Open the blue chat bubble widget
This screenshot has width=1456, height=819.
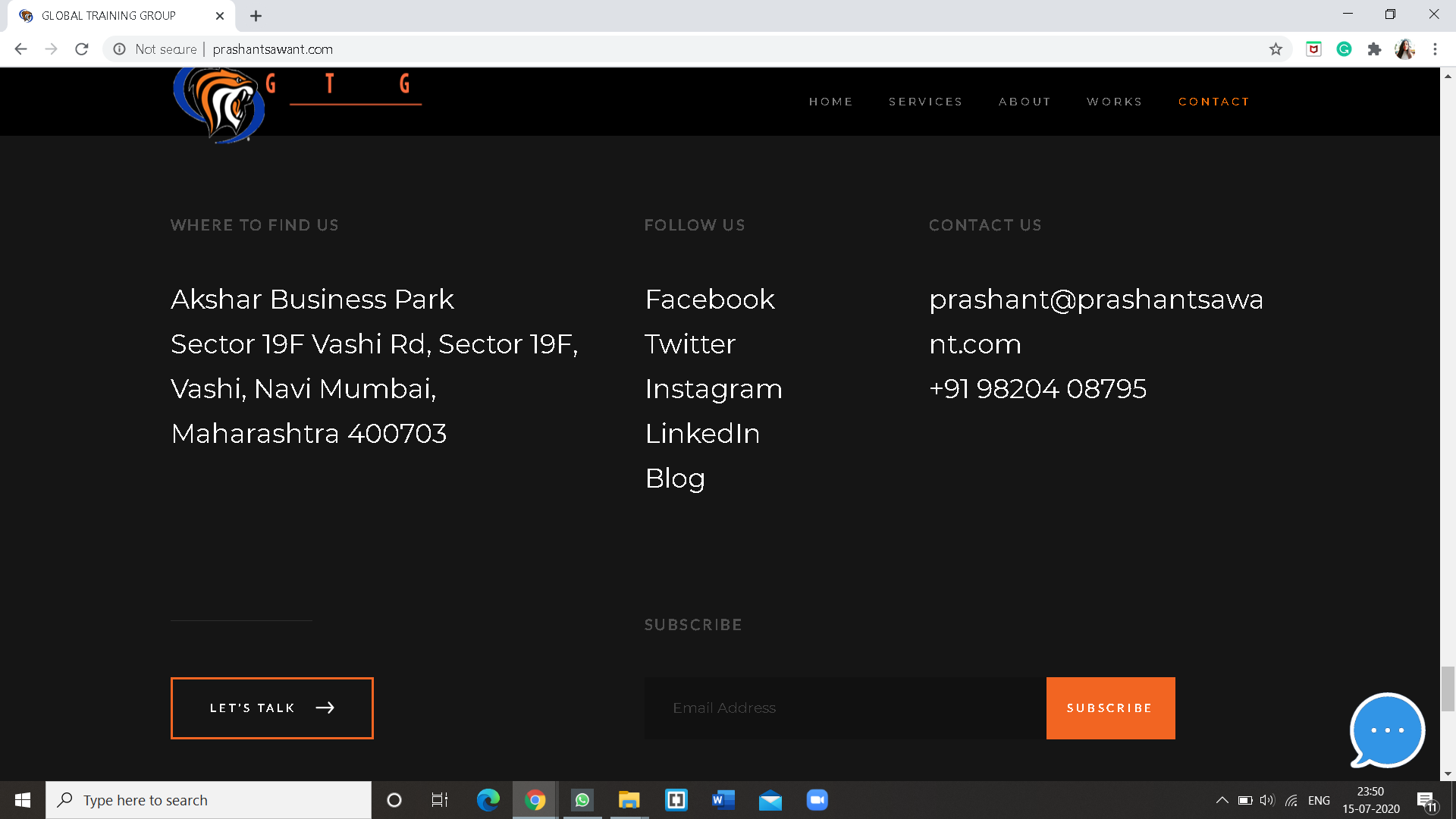tap(1386, 730)
